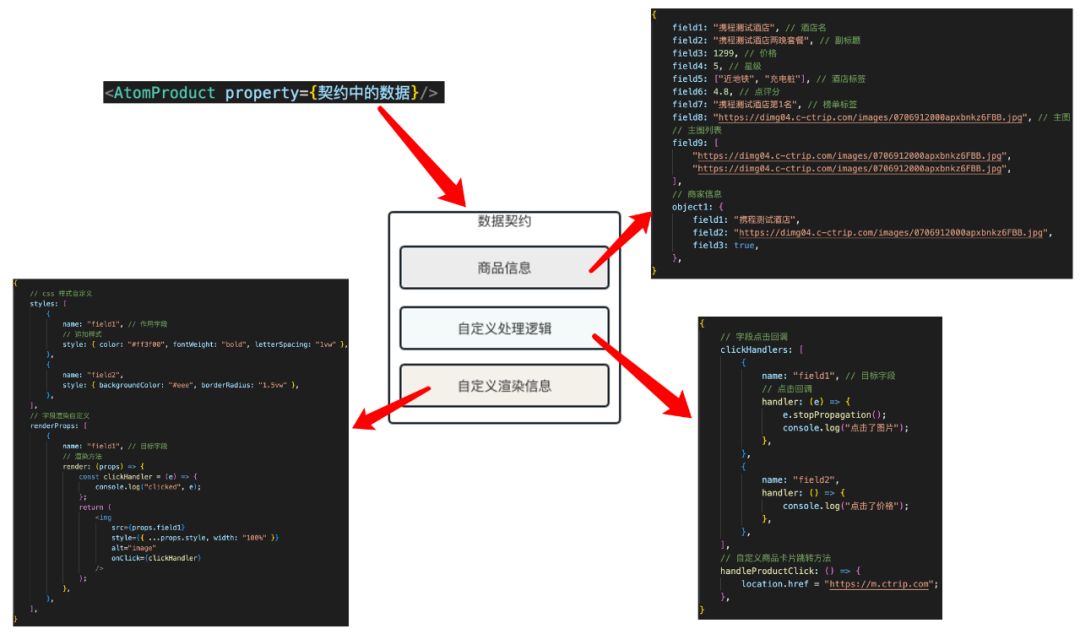The image size is (1080, 634).
Task: Open the field8 主图 image URL
Action: pyautogui.click(x=871, y=118)
